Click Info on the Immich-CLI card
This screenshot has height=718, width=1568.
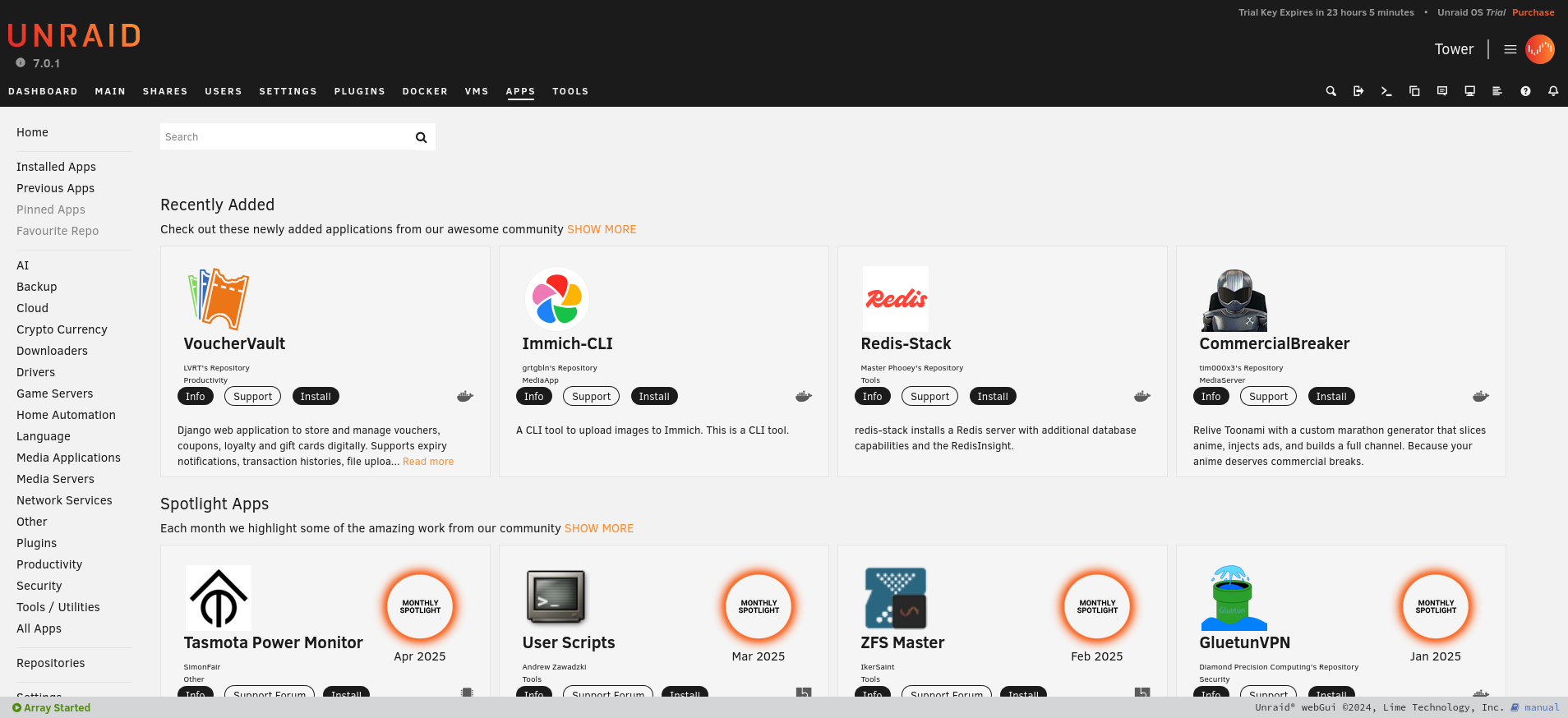click(x=534, y=396)
